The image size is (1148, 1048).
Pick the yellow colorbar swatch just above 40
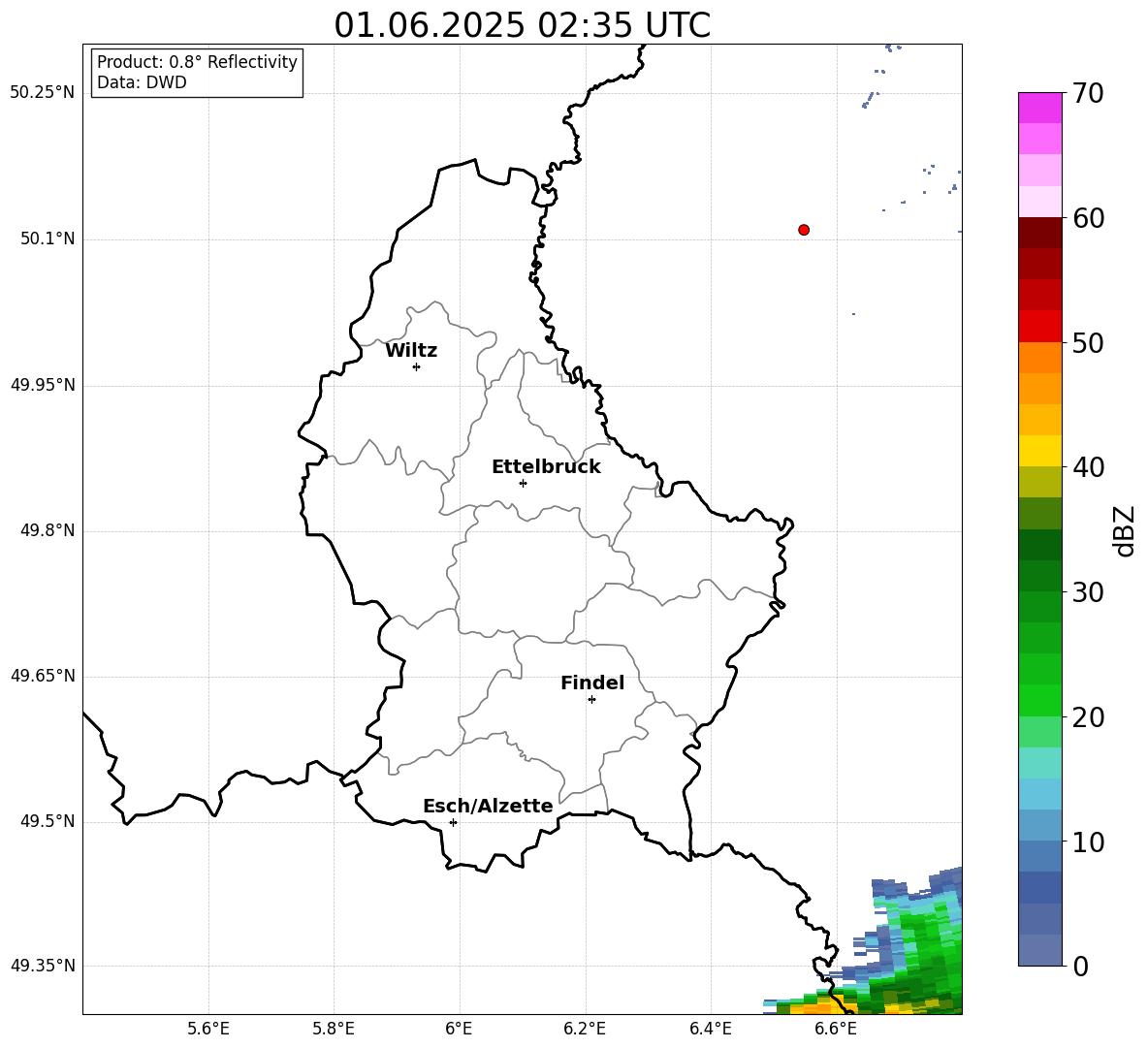tap(1040, 451)
